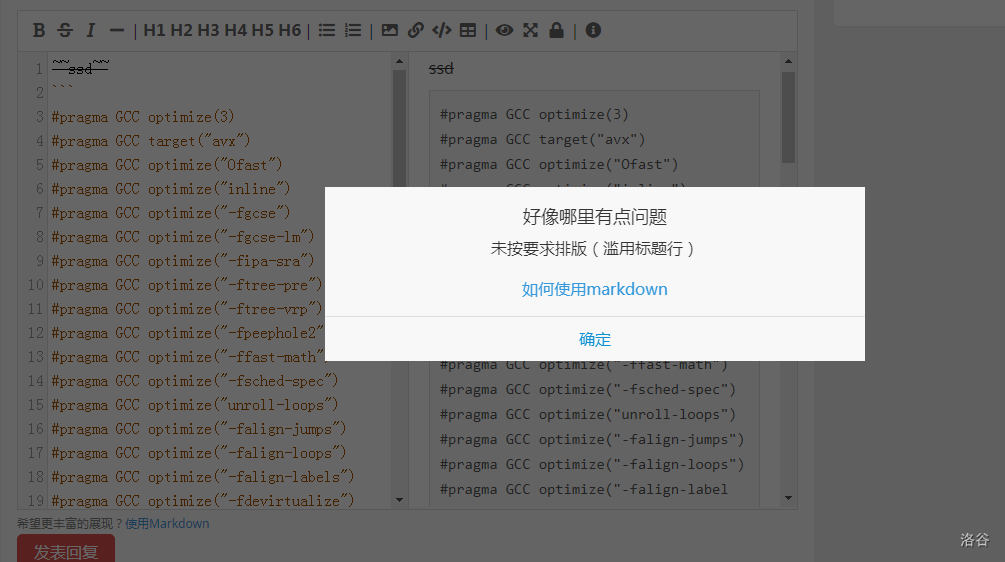This screenshot has width=1005, height=562.
Task: Insert H1 heading
Action: [154, 30]
